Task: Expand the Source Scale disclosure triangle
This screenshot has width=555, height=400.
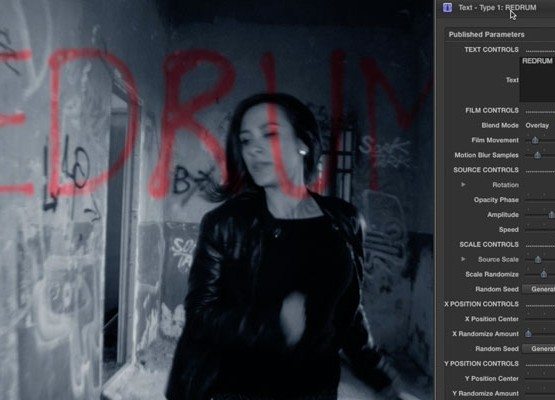Action: click(463, 259)
